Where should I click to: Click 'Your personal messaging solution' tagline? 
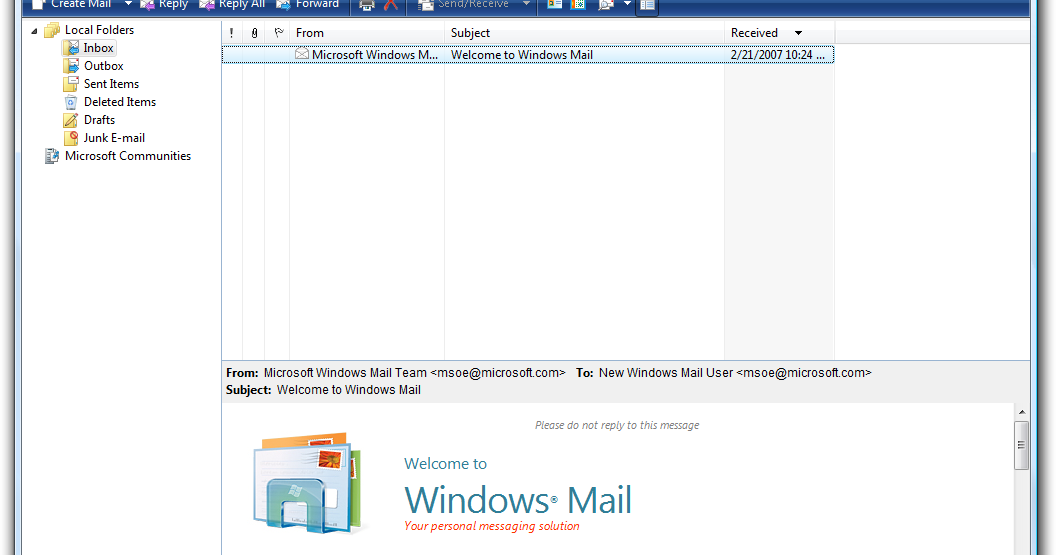492,526
